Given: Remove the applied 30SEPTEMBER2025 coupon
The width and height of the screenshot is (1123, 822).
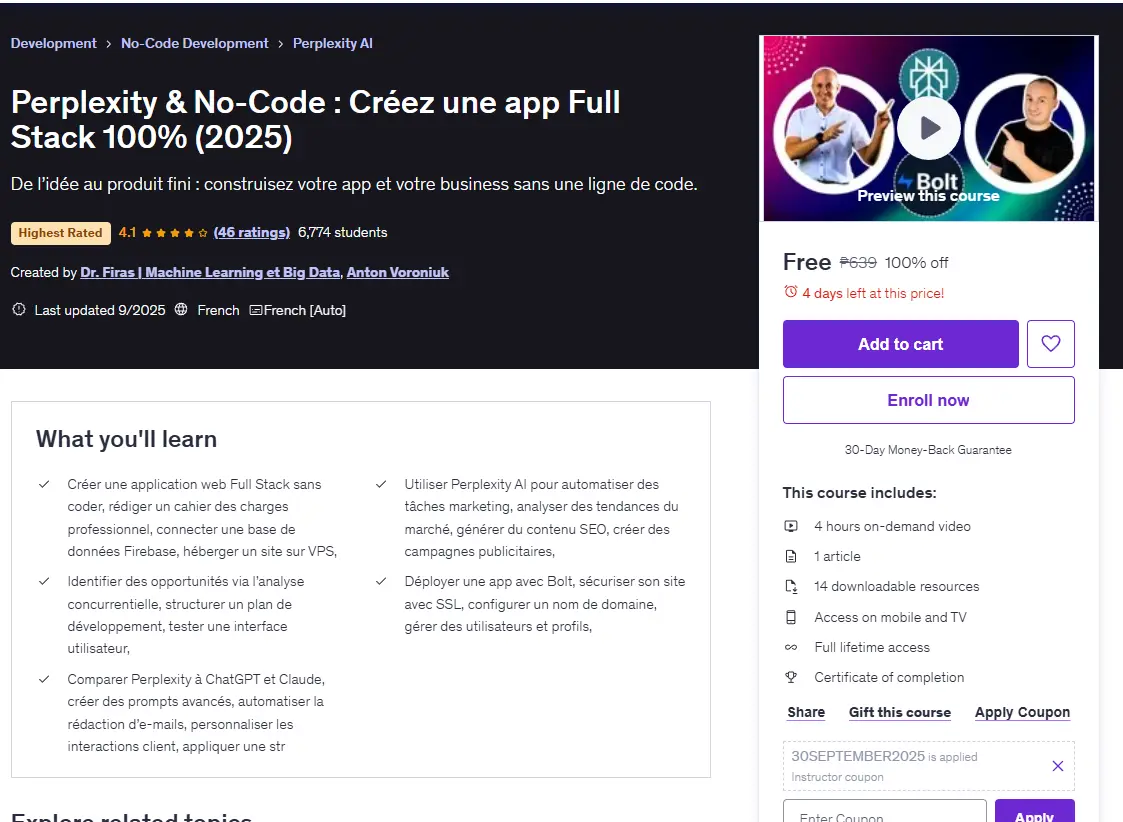Looking at the screenshot, I should click(x=1058, y=766).
